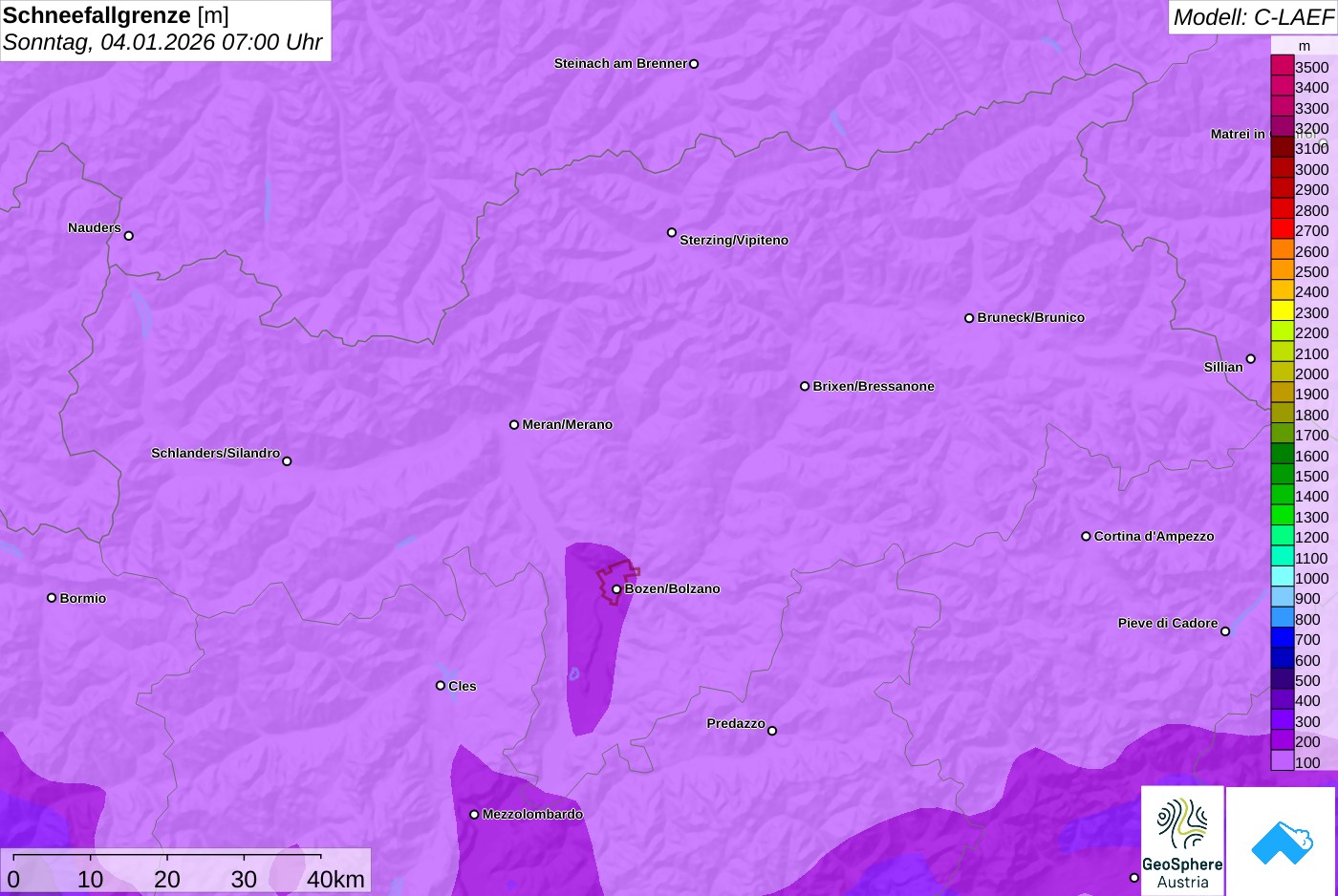This screenshot has height=896, width=1338.
Task: Click the Meran/Merano label text
Action: pyautogui.click(x=568, y=424)
